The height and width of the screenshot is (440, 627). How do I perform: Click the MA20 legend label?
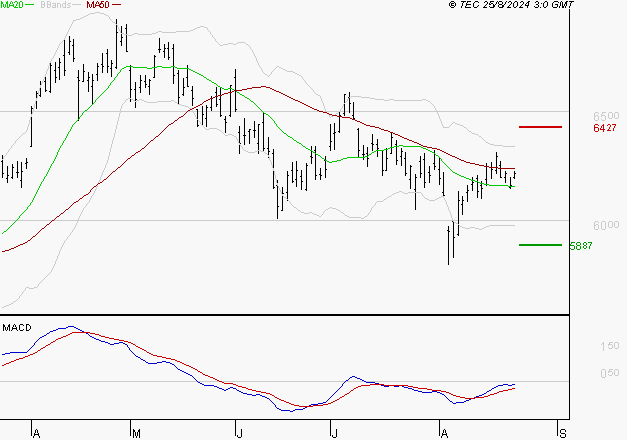click(12, 5)
